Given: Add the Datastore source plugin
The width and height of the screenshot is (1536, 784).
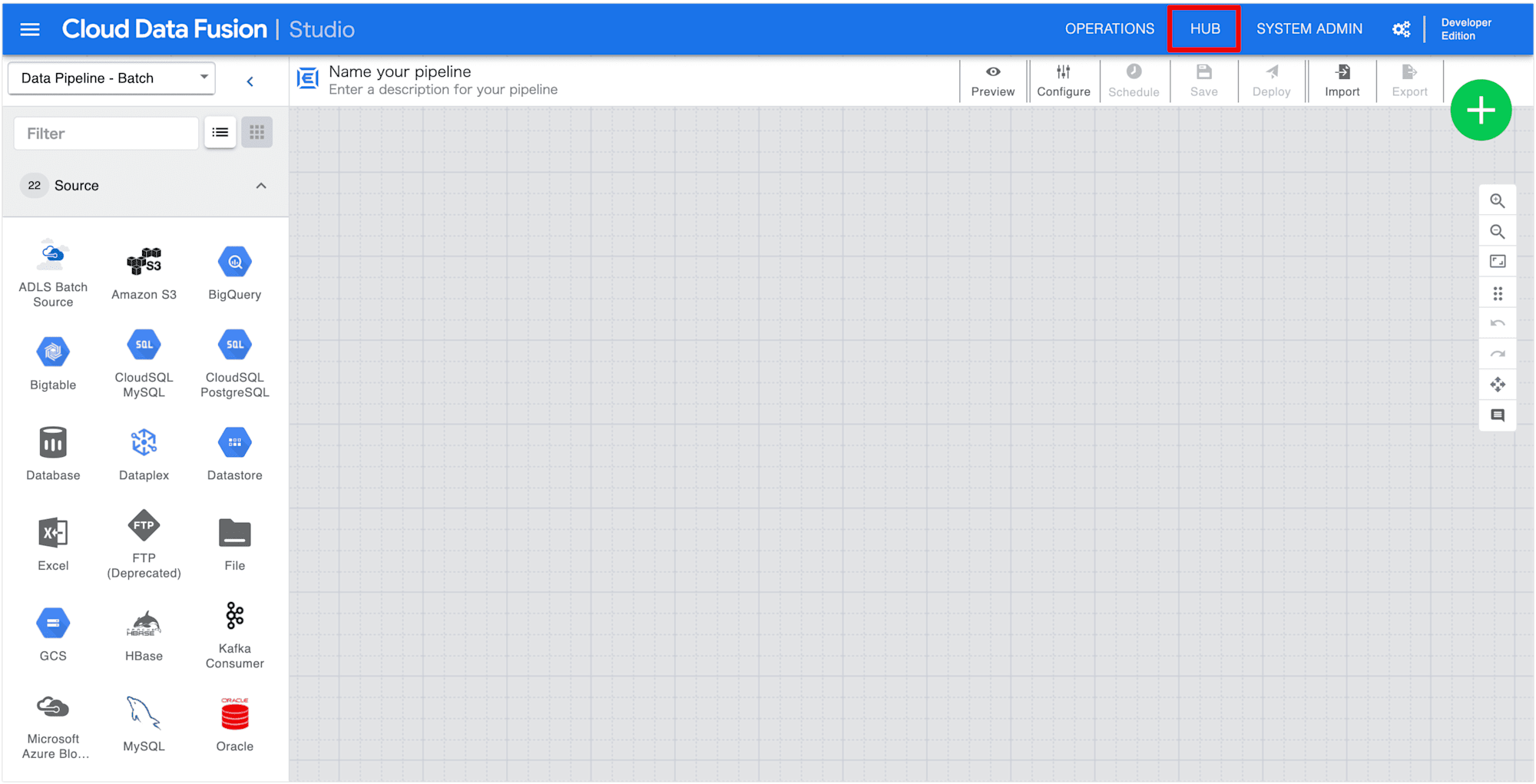Looking at the screenshot, I should tap(235, 454).
